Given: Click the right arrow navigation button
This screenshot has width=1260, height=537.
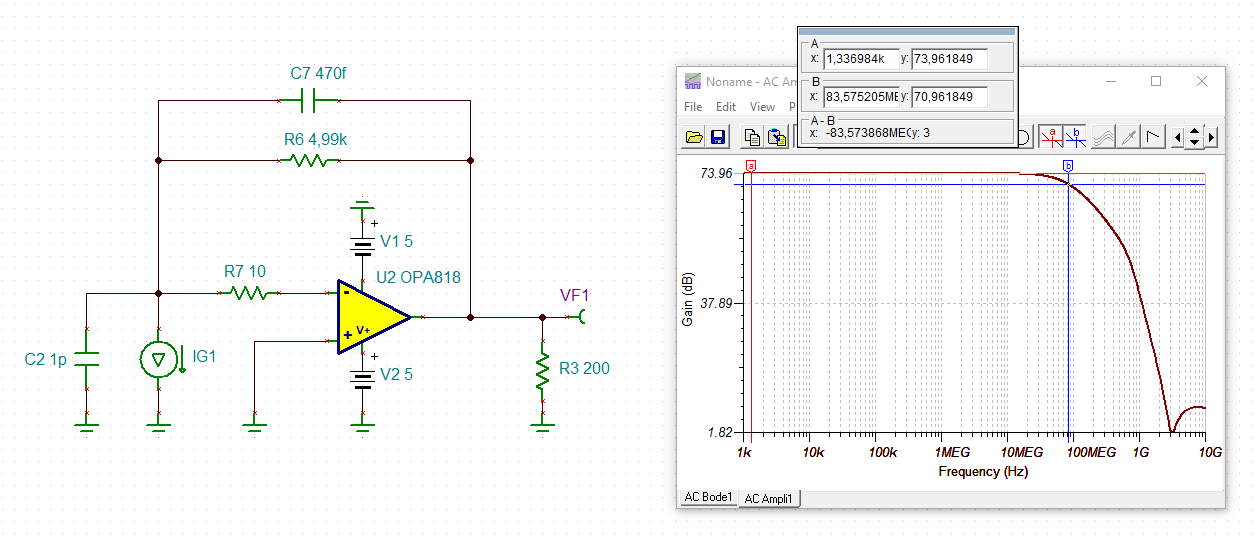Looking at the screenshot, I should pos(1211,138).
